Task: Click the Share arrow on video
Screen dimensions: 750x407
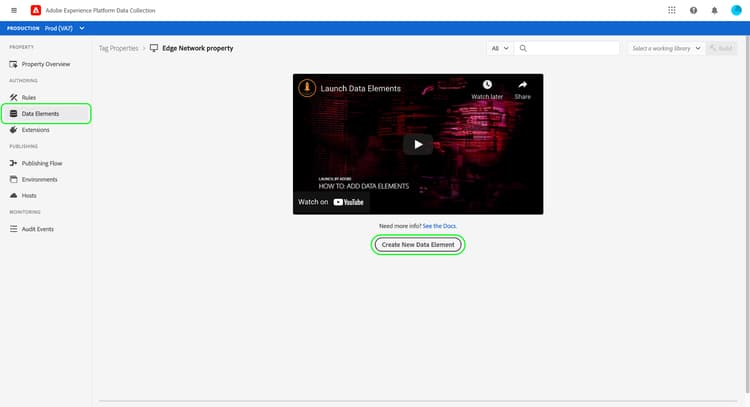Action: point(522,85)
